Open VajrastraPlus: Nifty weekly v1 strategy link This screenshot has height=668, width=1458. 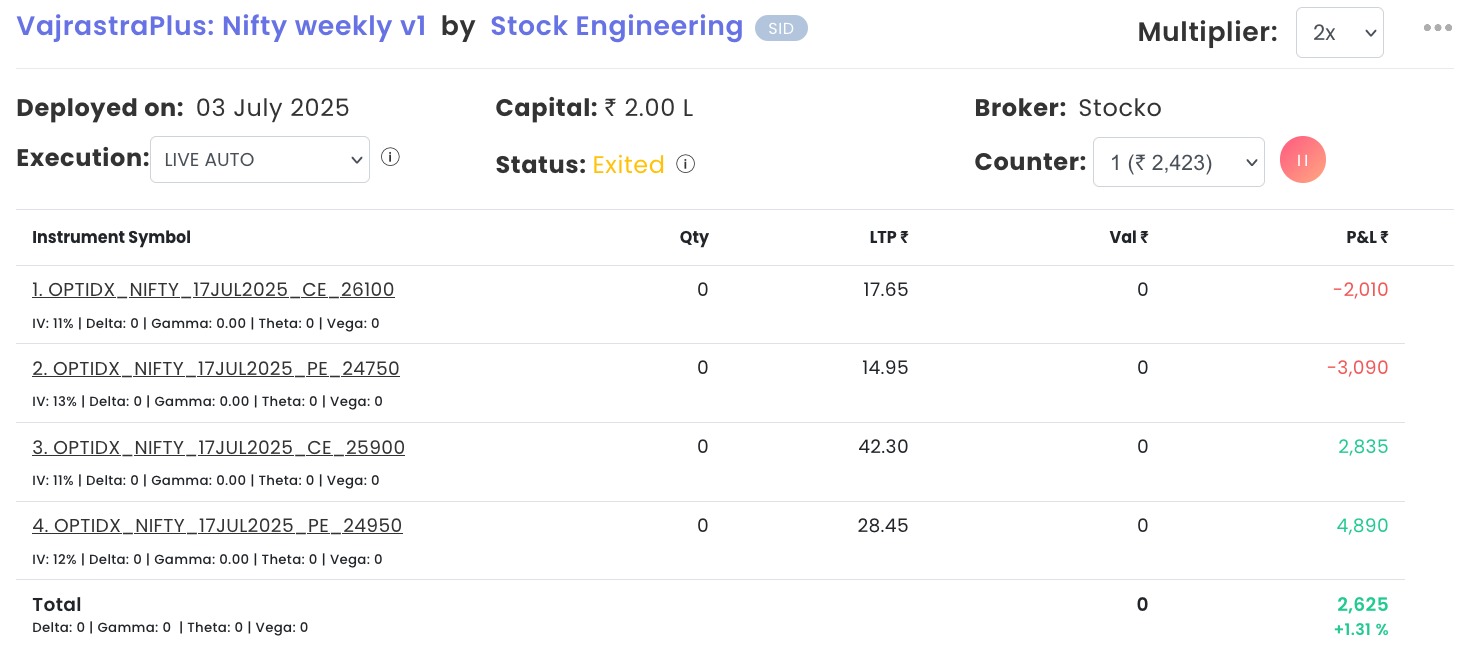[x=221, y=27]
